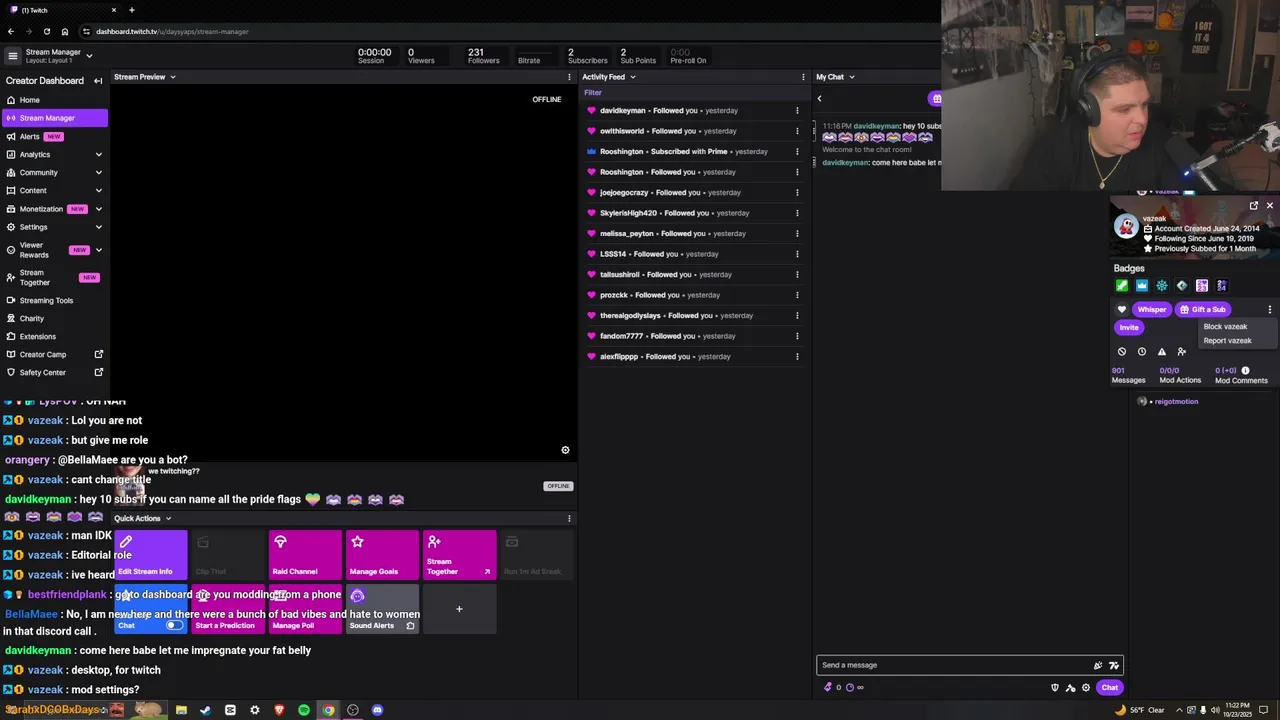Open the Stream Preview panel options menu
Screen dimensions: 1280x720
569,77
